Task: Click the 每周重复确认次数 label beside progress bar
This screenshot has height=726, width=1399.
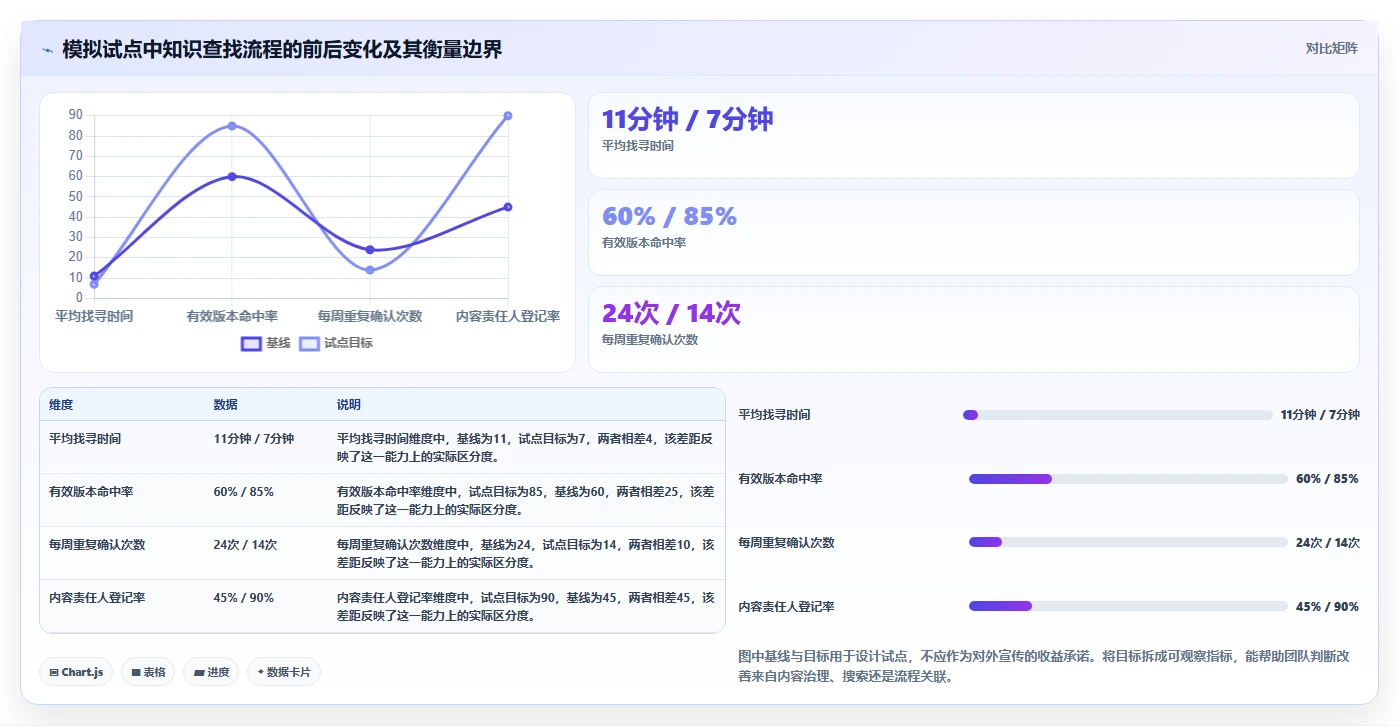Action: click(786, 543)
